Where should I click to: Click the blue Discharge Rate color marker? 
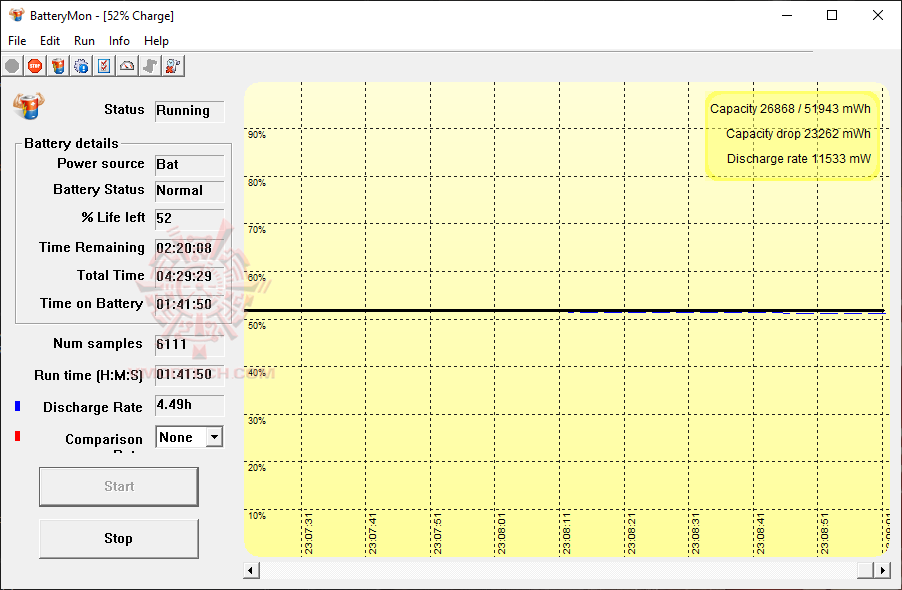click(x=17, y=406)
